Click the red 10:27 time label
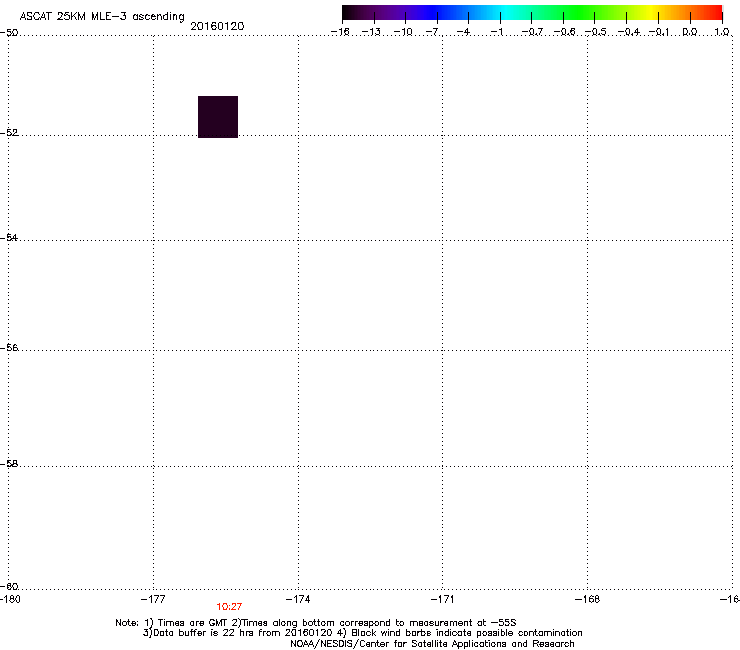The width and height of the screenshot is (740, 650). pyautogui.click(x=229, y=607)
